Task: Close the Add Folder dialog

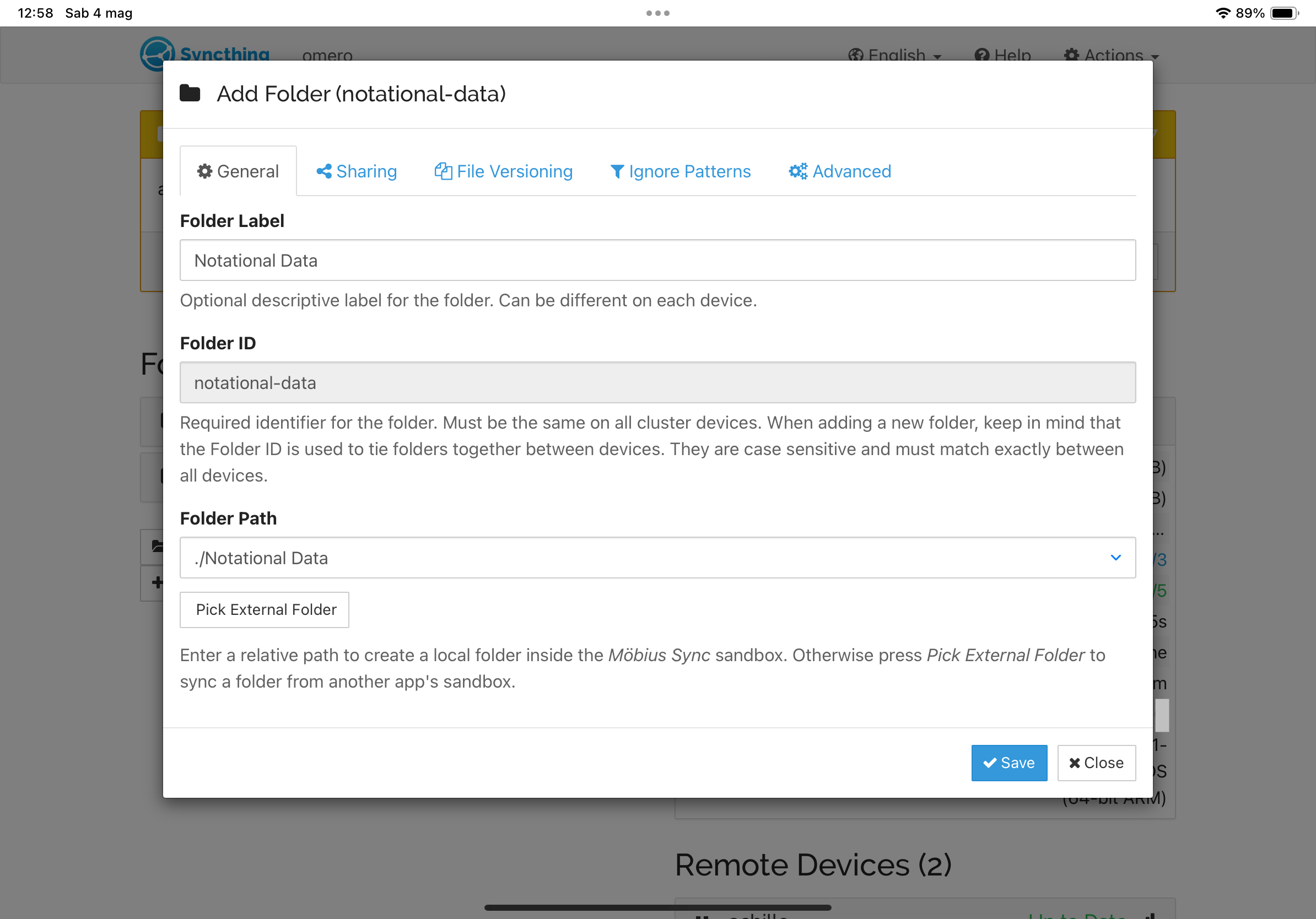Action: (x=1096, y=763)
